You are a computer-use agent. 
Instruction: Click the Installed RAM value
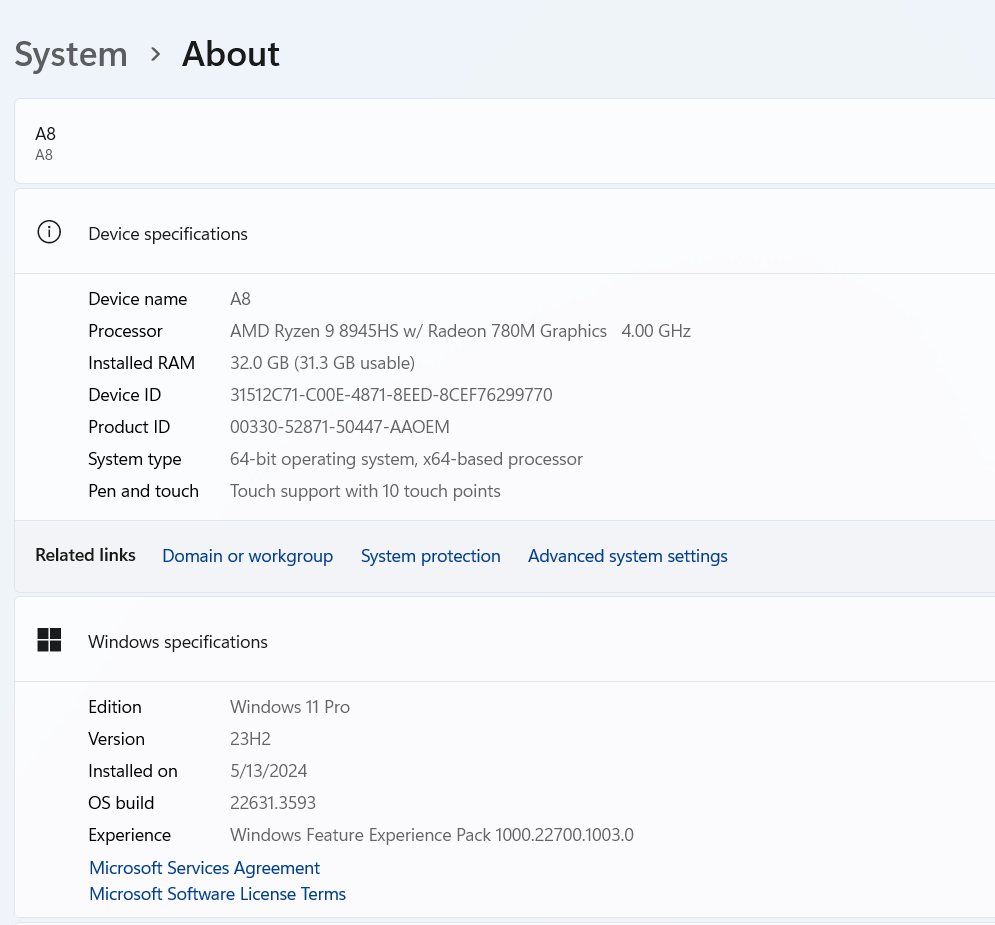tap(322, 363)
